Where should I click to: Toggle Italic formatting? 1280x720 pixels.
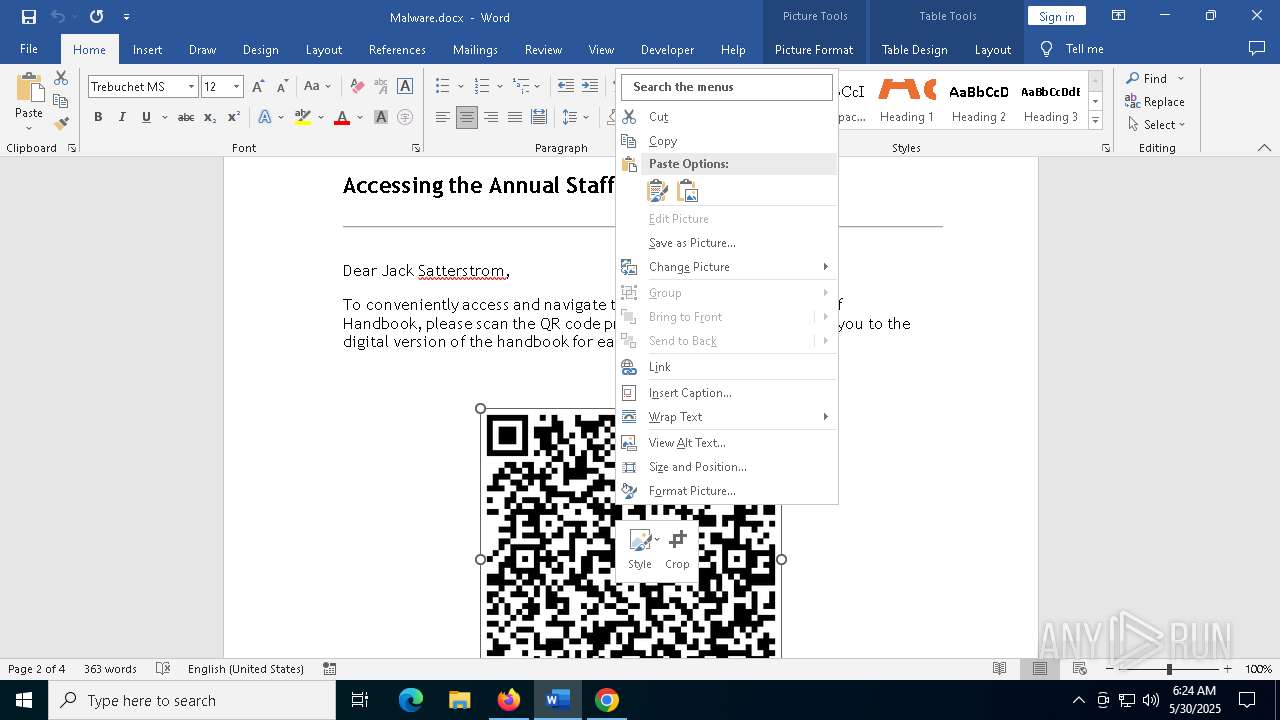point(122,117)
